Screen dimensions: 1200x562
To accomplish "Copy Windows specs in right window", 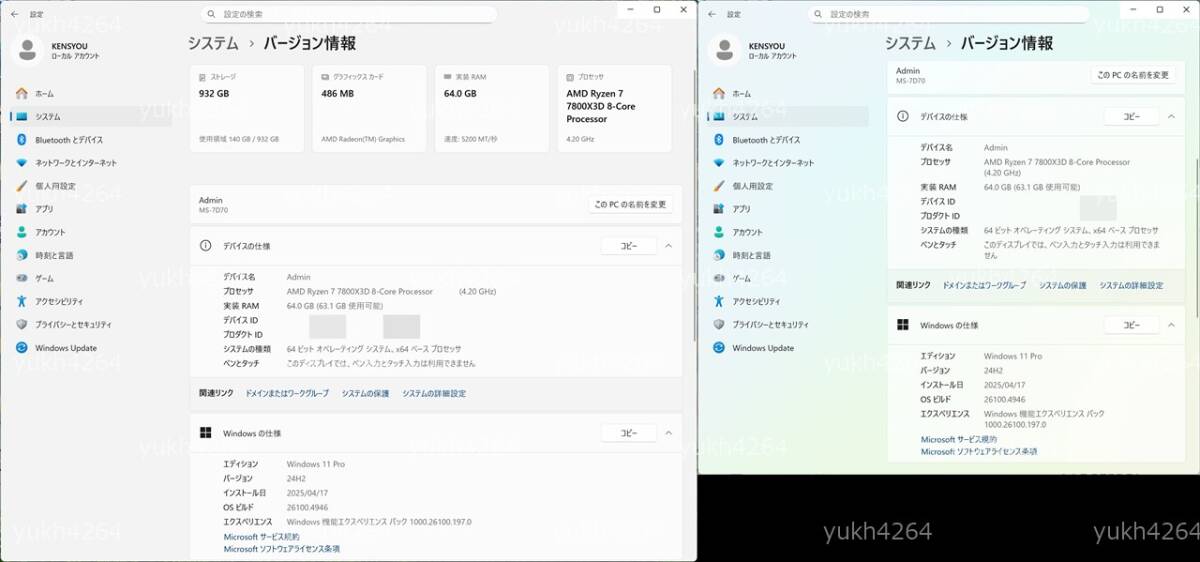I will pos(1131,325).
